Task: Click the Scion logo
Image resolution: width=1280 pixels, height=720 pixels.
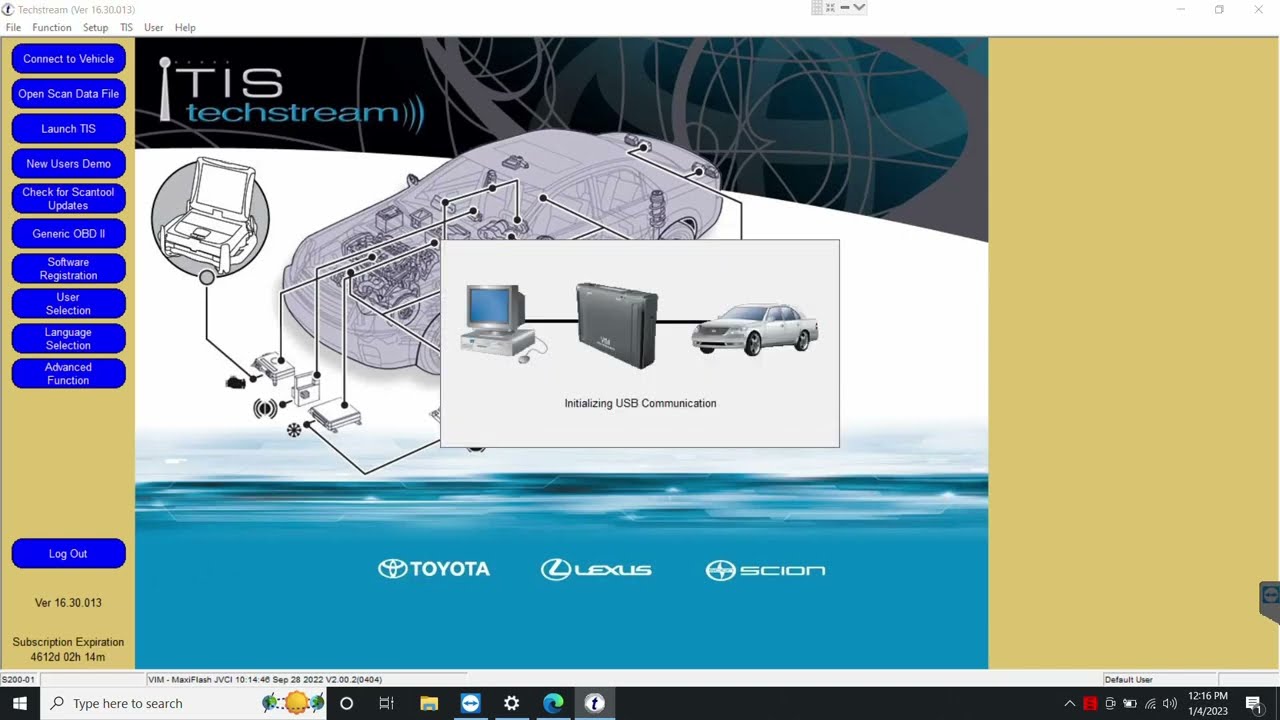Action: 765,570
